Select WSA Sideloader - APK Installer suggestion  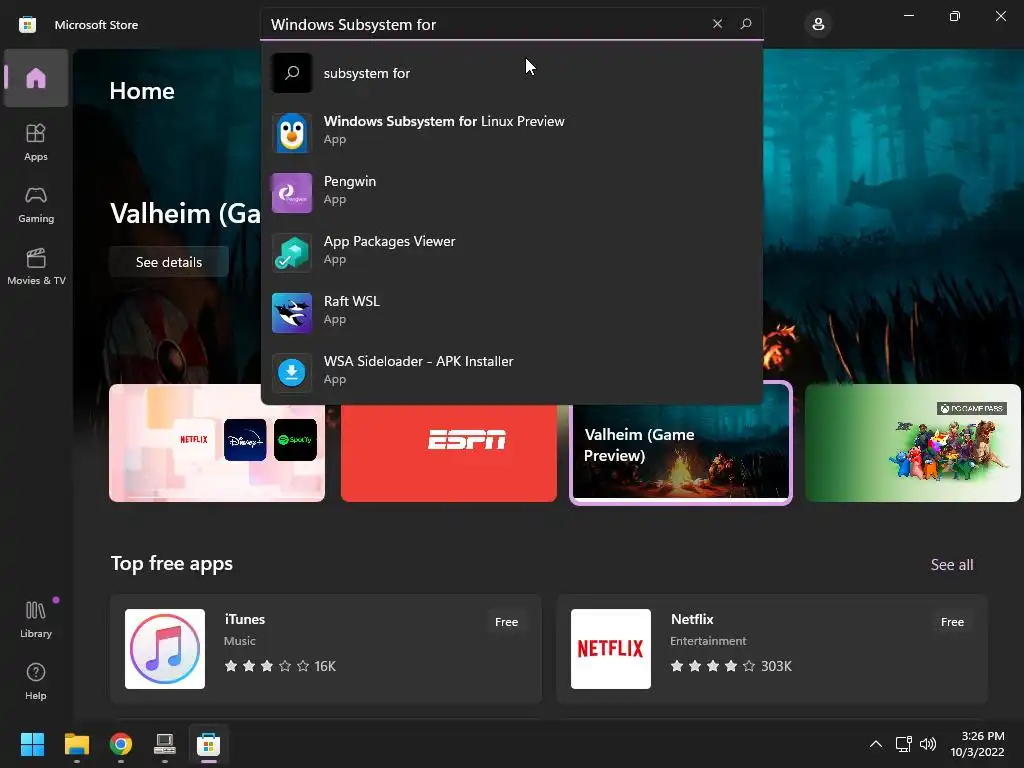coord(511,373)
